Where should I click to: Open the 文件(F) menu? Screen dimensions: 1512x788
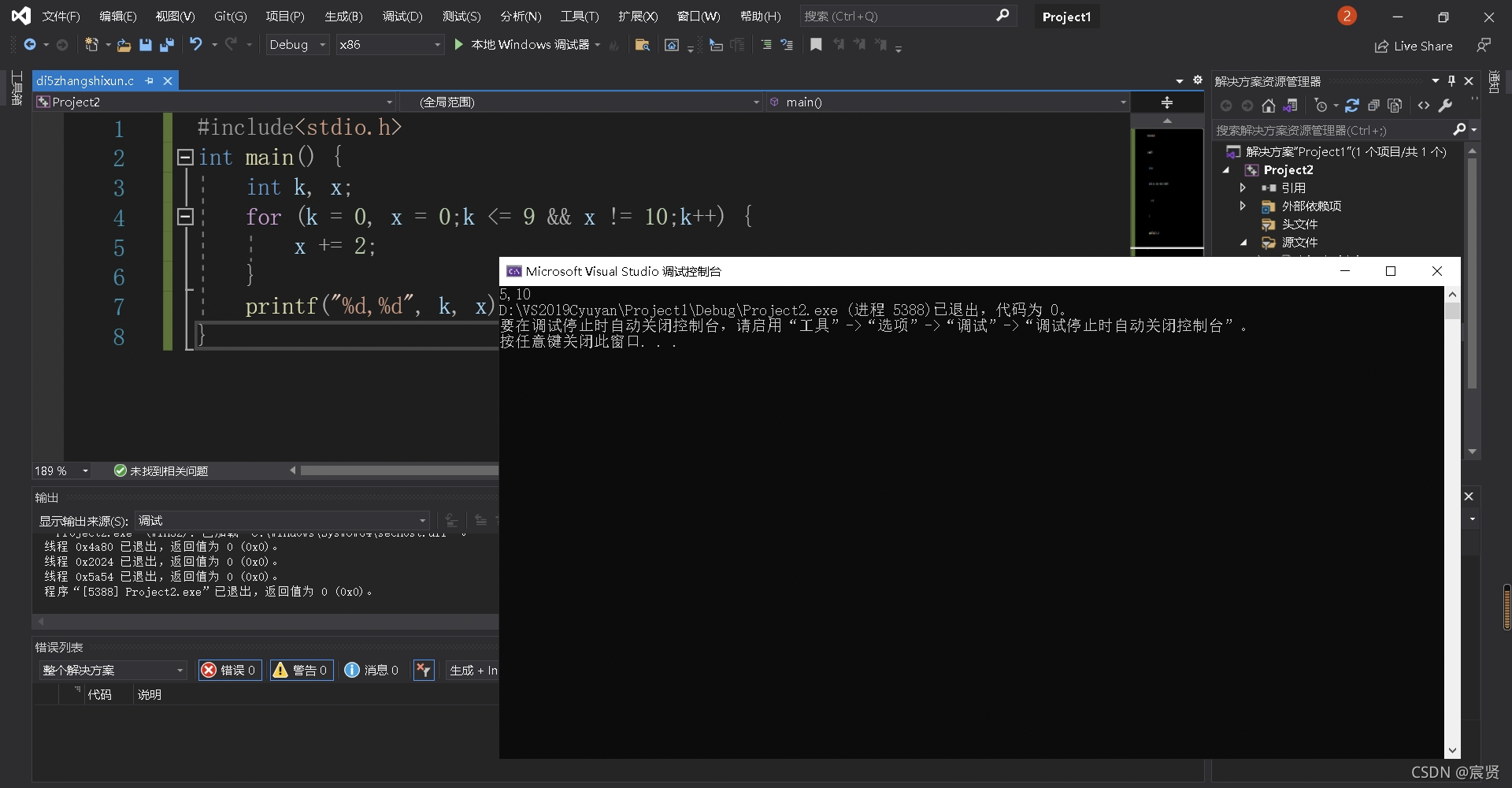[x=61, y=16]
